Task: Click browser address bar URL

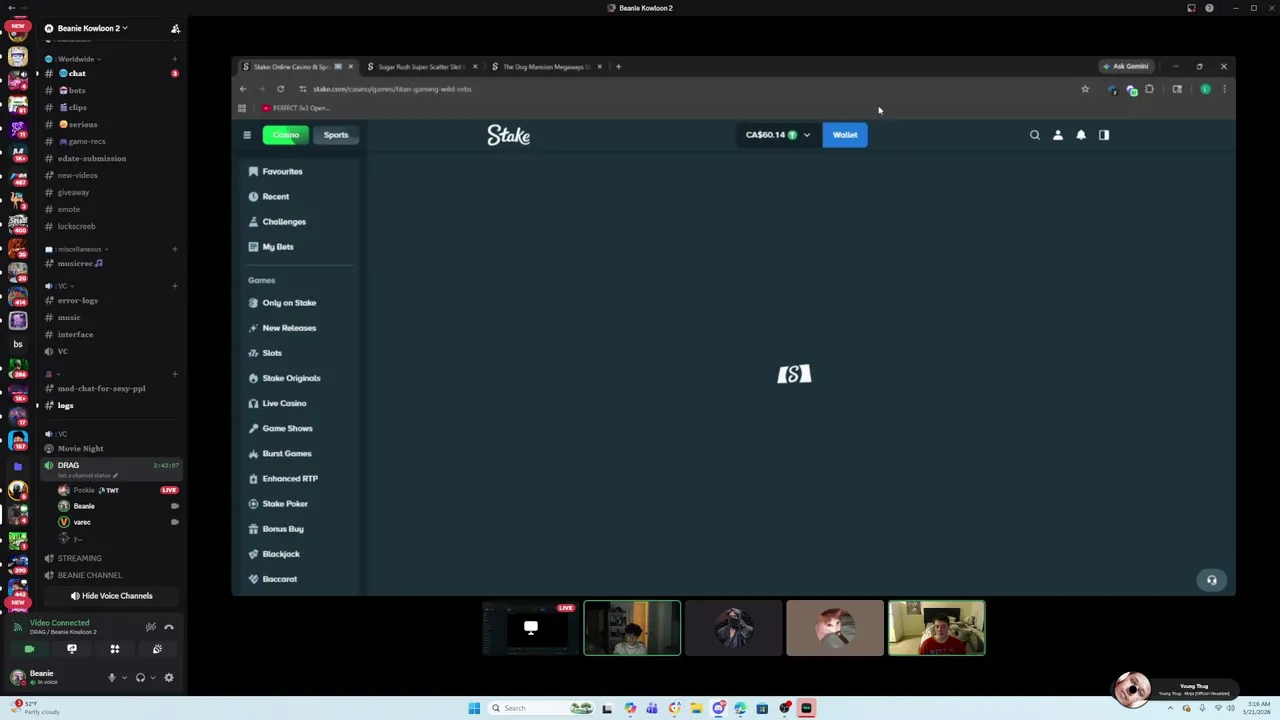Action: coord(392,89)
